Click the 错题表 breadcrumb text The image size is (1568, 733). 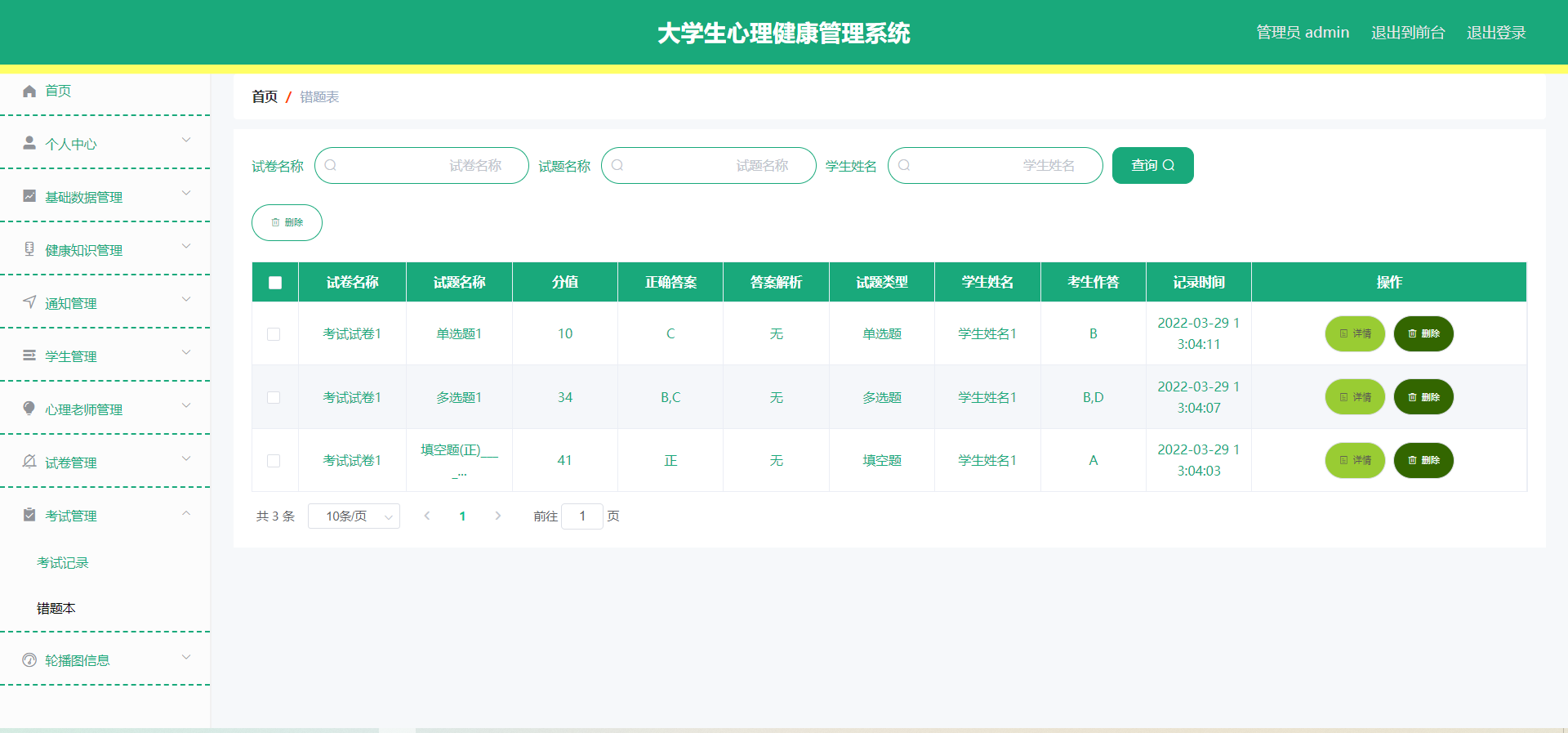[x=319, y=97]
